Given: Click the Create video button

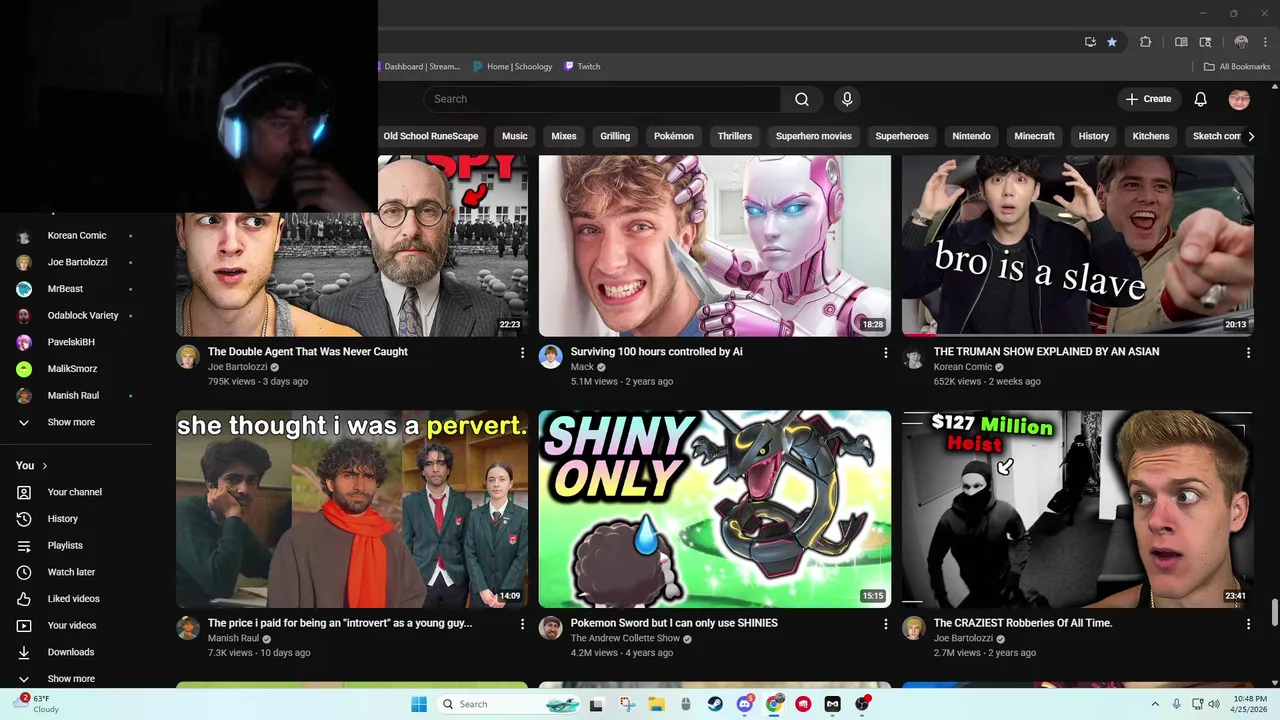Looking at the screenshot, I should [1148, 99].
